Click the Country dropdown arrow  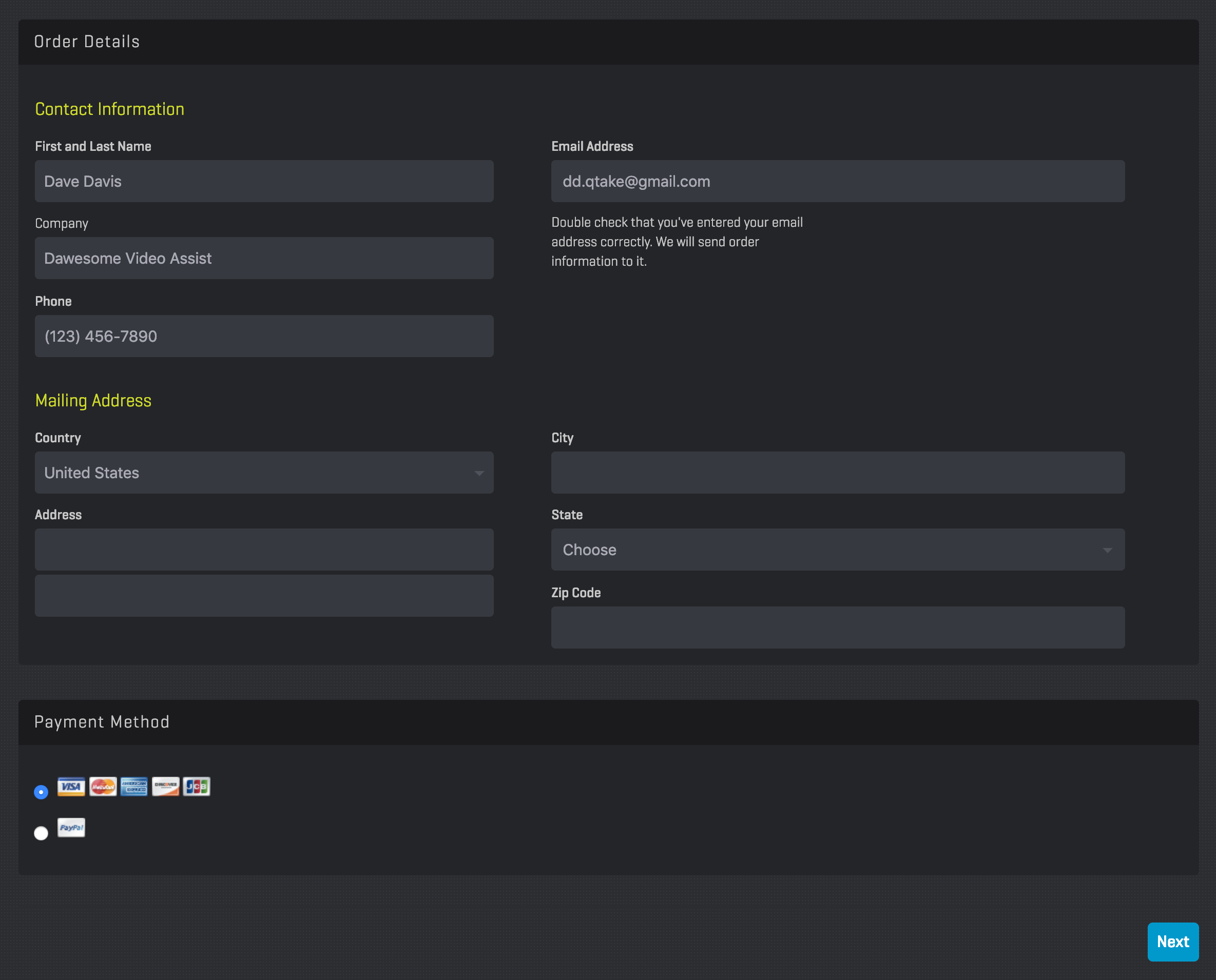point(479,473)
